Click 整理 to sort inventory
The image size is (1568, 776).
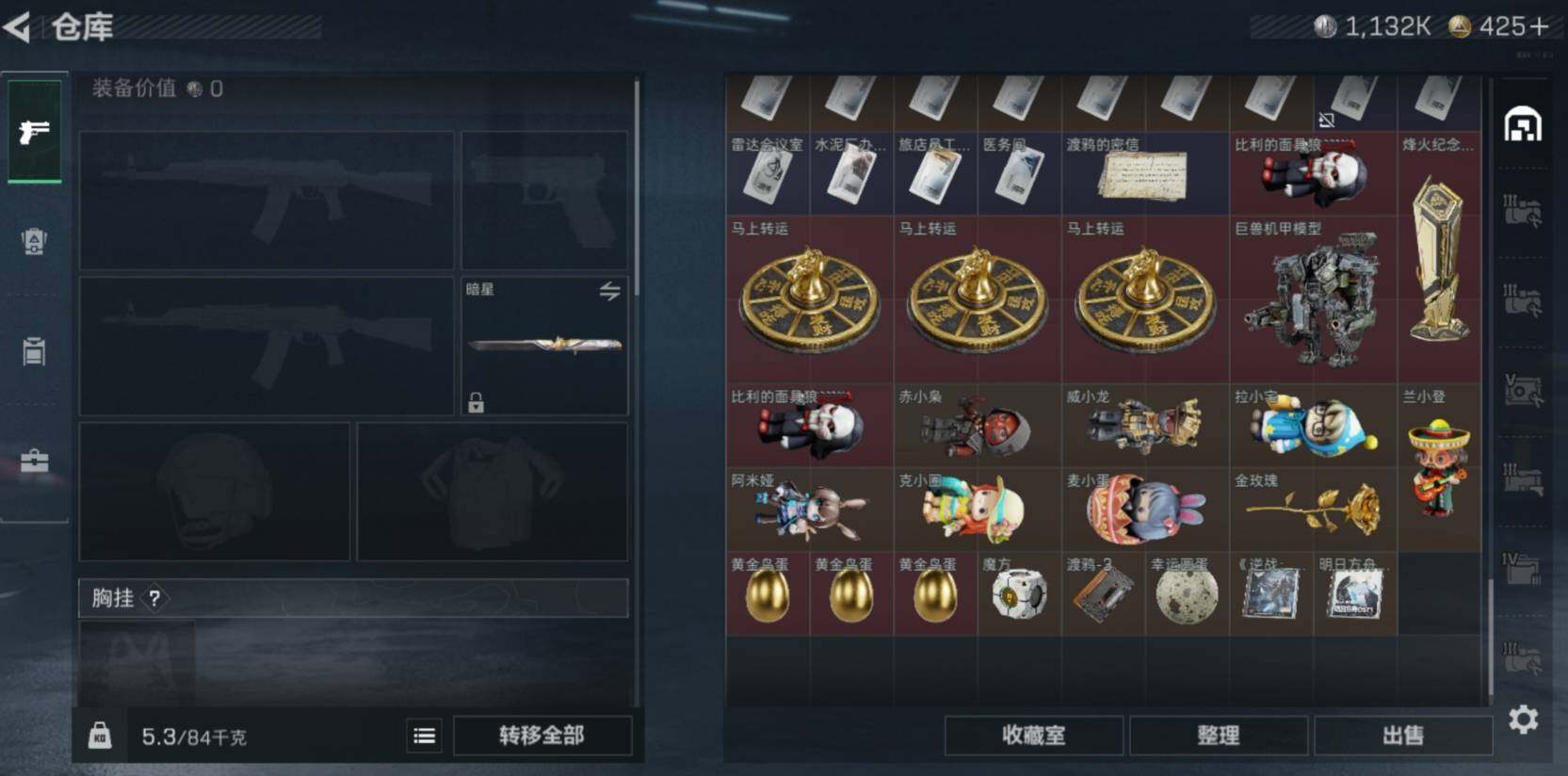tap(1218, 736)
